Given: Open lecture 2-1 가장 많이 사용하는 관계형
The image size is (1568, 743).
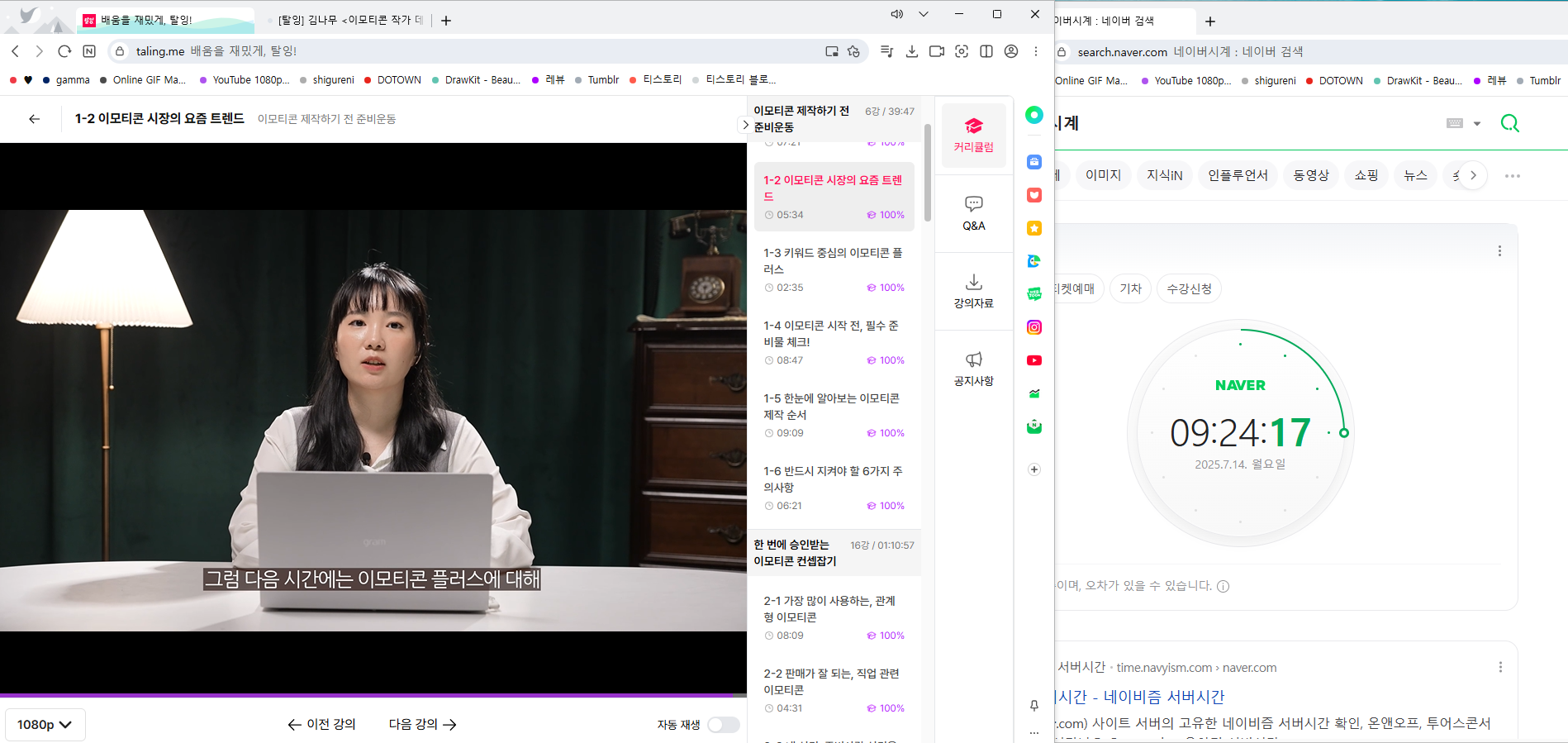Looking at the screenshot, I should [x=834, y=617].
